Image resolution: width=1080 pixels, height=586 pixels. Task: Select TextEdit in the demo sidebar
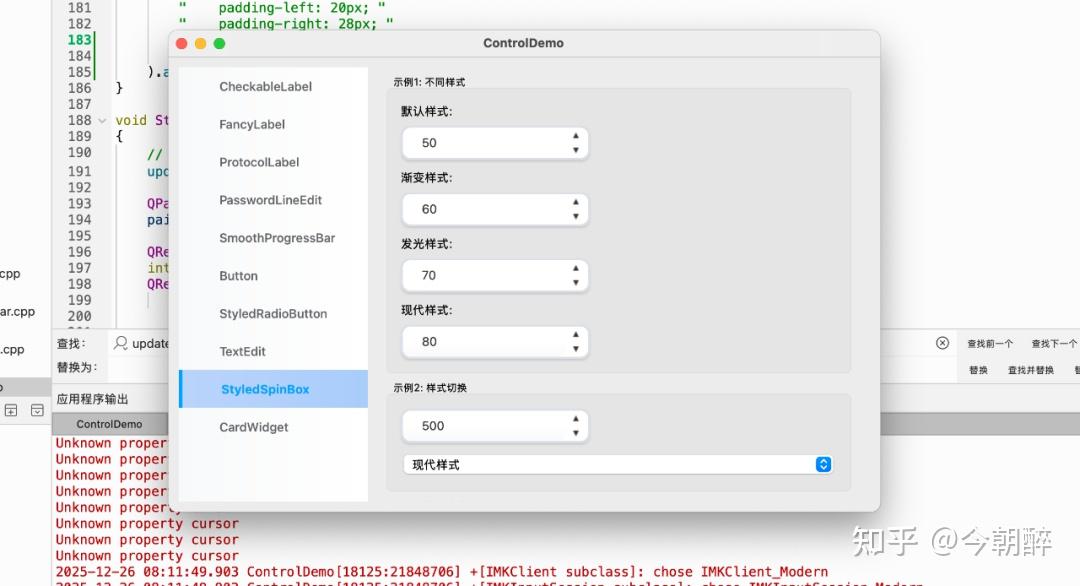[241, 351]
